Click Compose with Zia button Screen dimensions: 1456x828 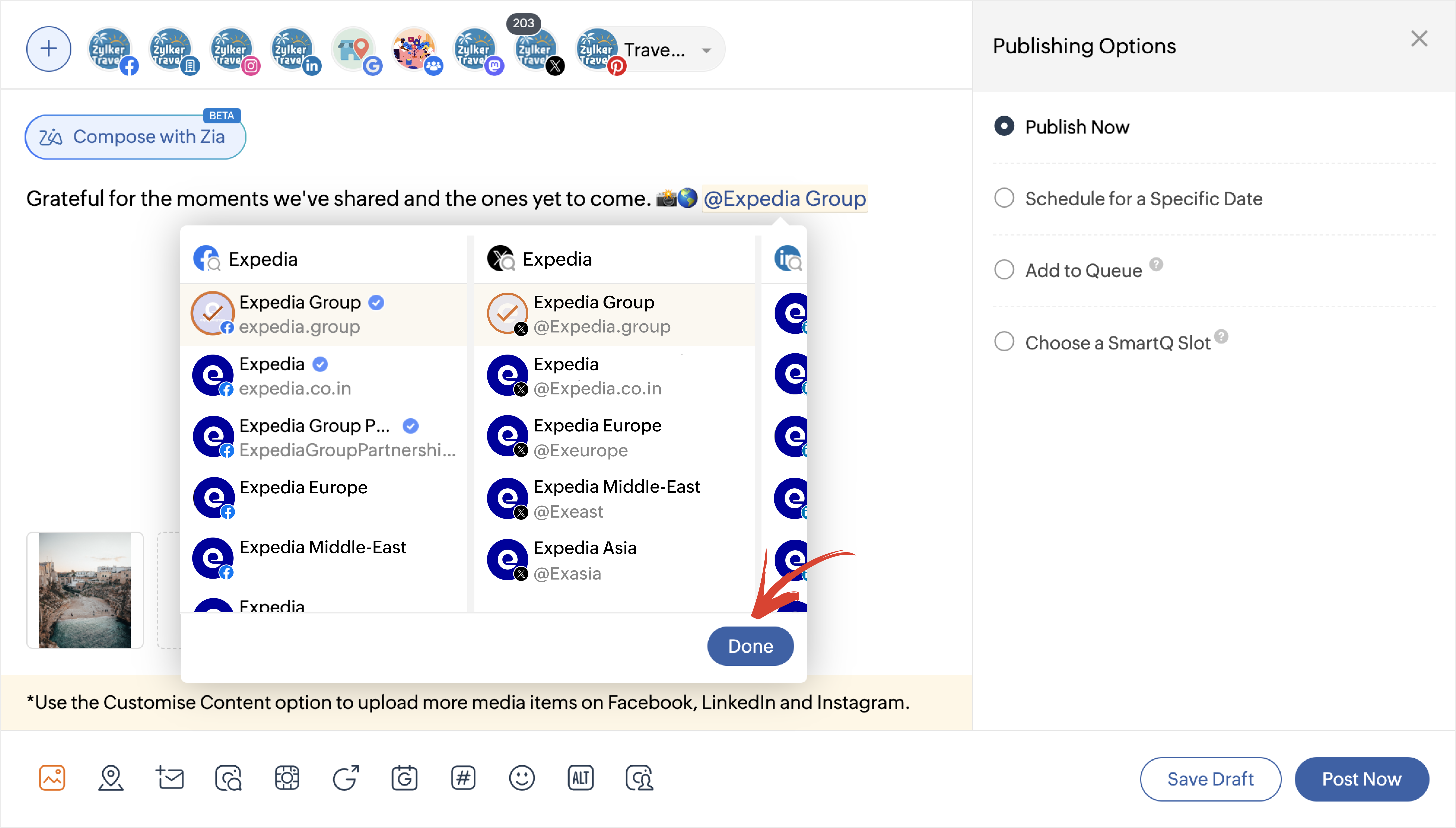tap(135, 137)
